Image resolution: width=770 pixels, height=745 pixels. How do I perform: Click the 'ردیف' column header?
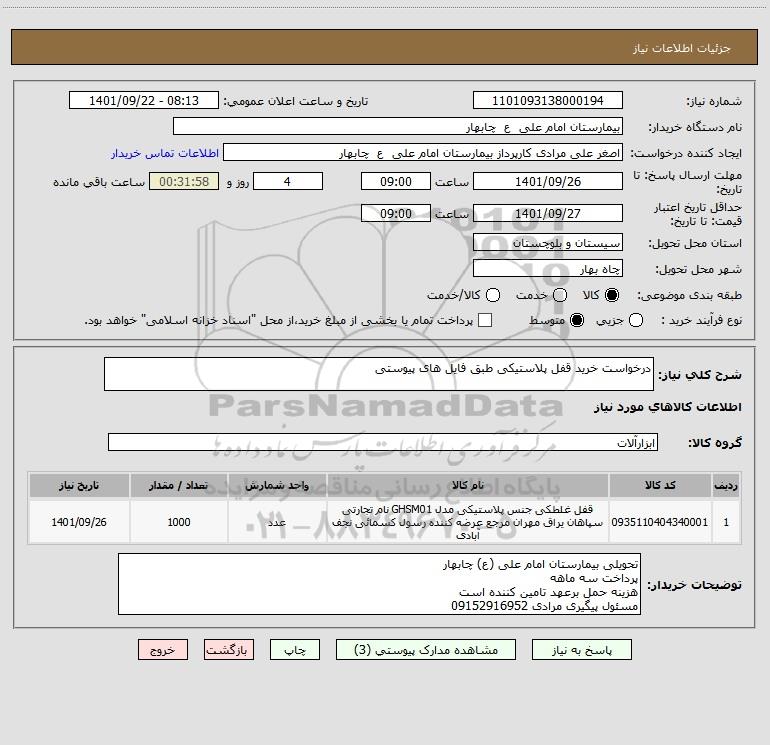click(726, 485)
